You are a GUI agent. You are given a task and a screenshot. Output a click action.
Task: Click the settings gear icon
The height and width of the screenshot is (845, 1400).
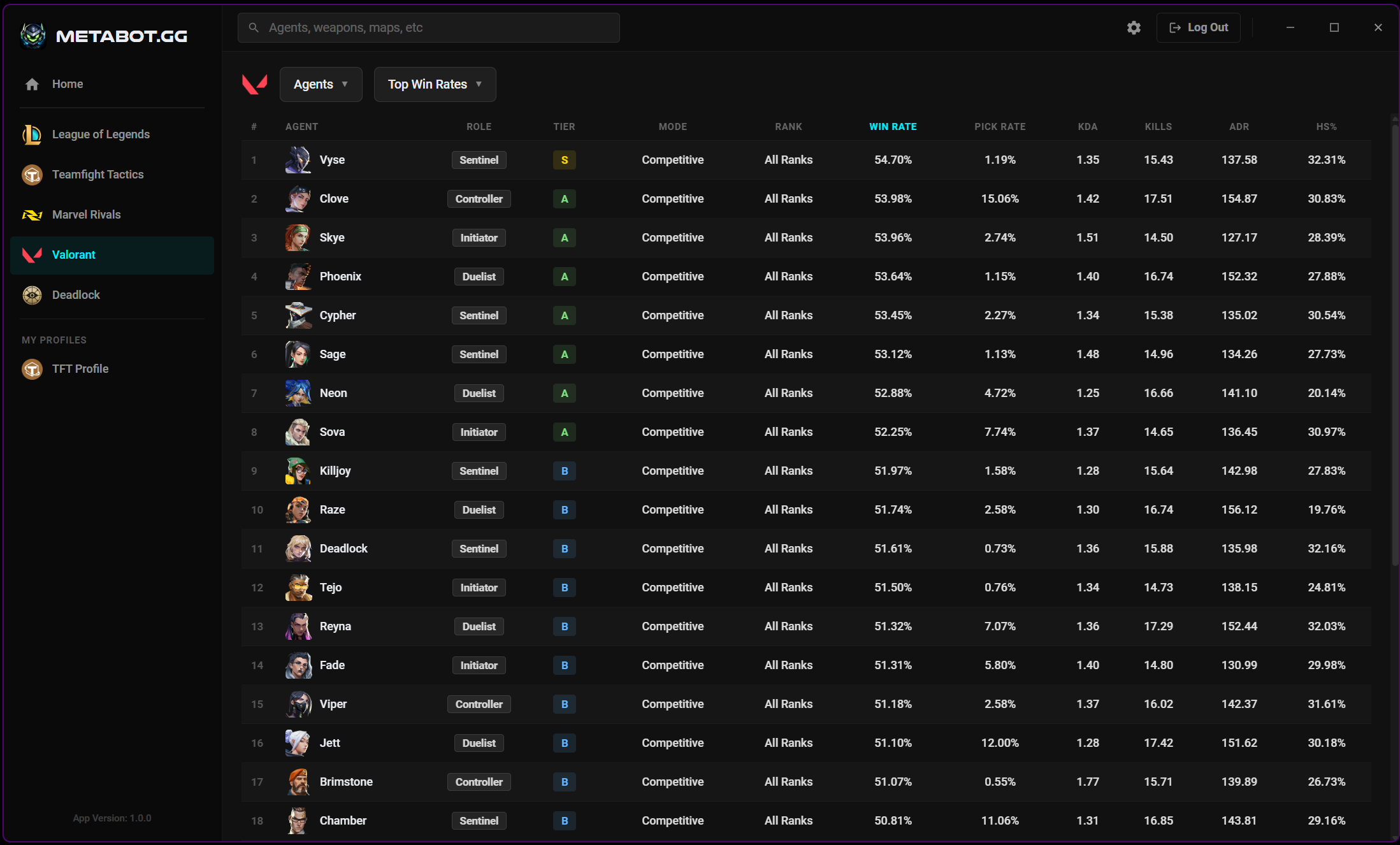[1134, 27]
